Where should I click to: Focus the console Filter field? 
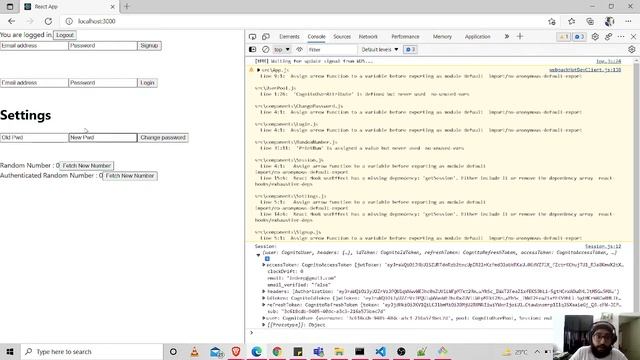(331, 49)
